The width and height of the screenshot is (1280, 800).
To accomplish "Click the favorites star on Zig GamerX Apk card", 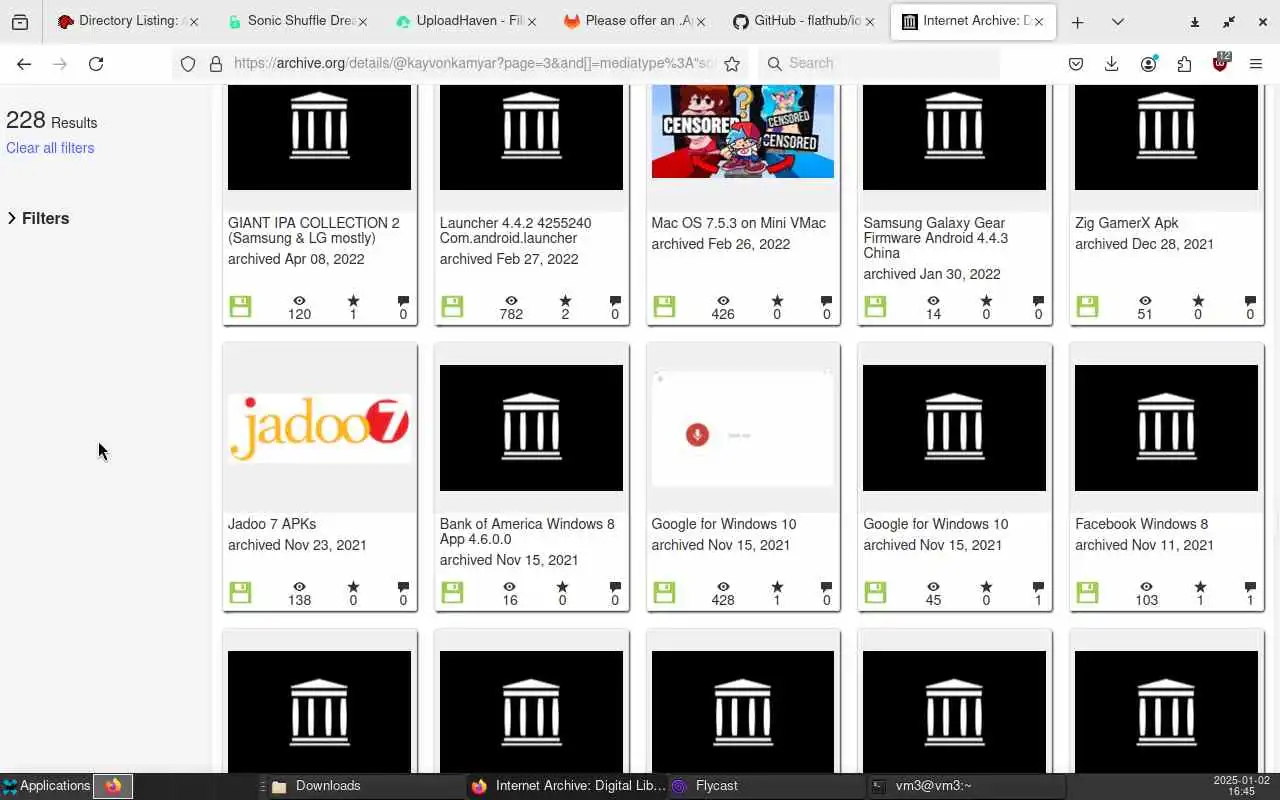I will click(1197, 300).
